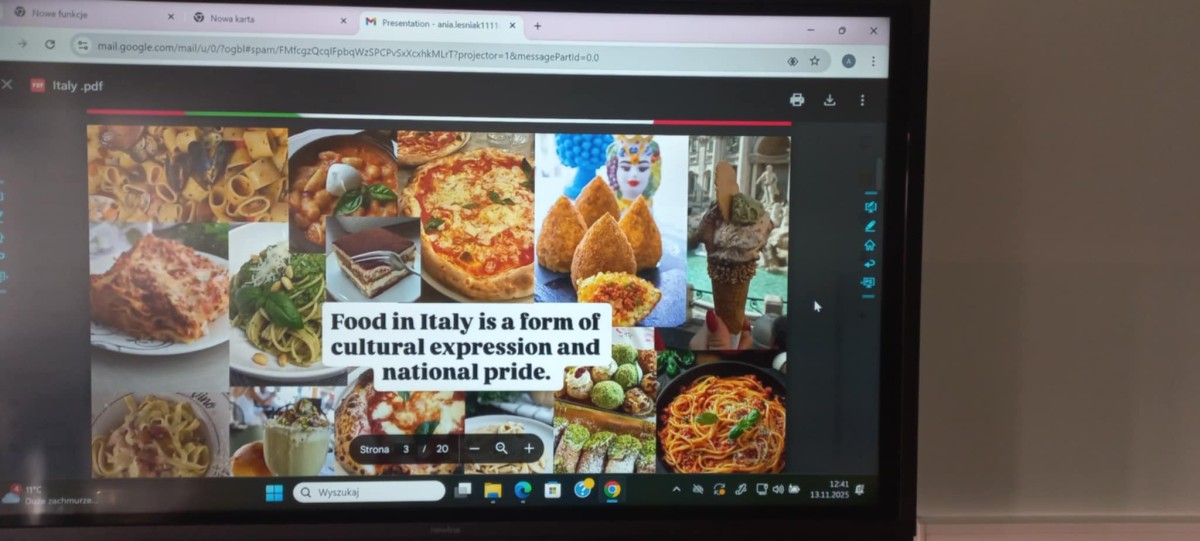The image size is (1200, 541).
Task: Open the PDF viewer more options menu
Action: point(862,100)
